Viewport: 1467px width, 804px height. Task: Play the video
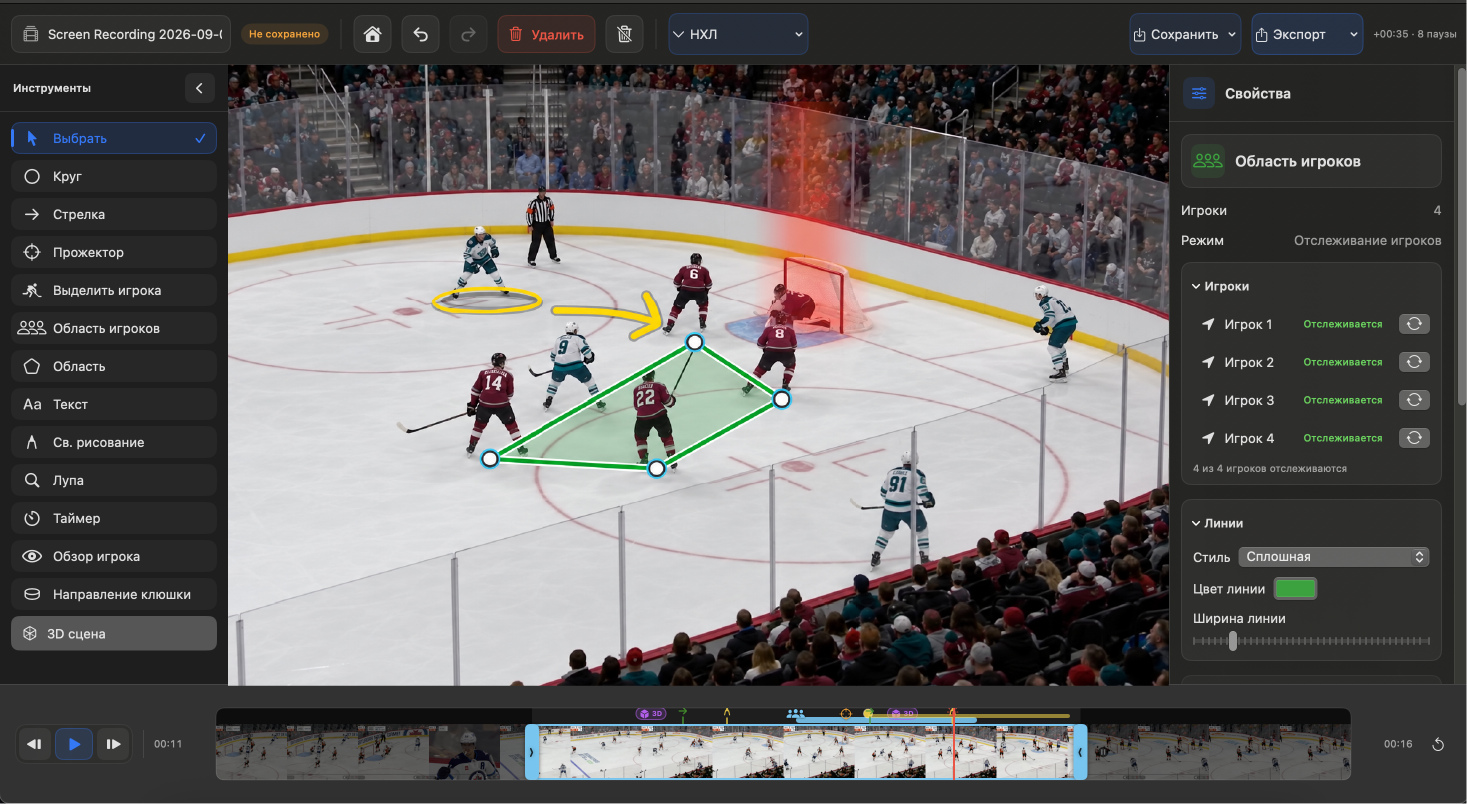click(74, 744)
